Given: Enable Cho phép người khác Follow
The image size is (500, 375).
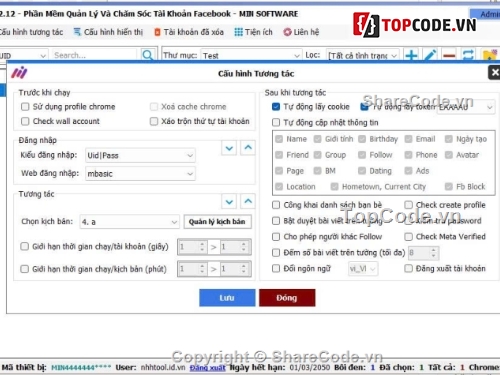Looking at the screenshot, I should [276, 237].
